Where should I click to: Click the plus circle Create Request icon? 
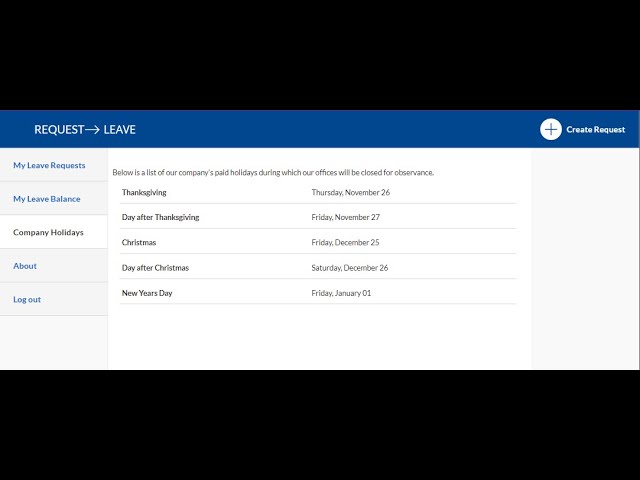click(551, 129)
